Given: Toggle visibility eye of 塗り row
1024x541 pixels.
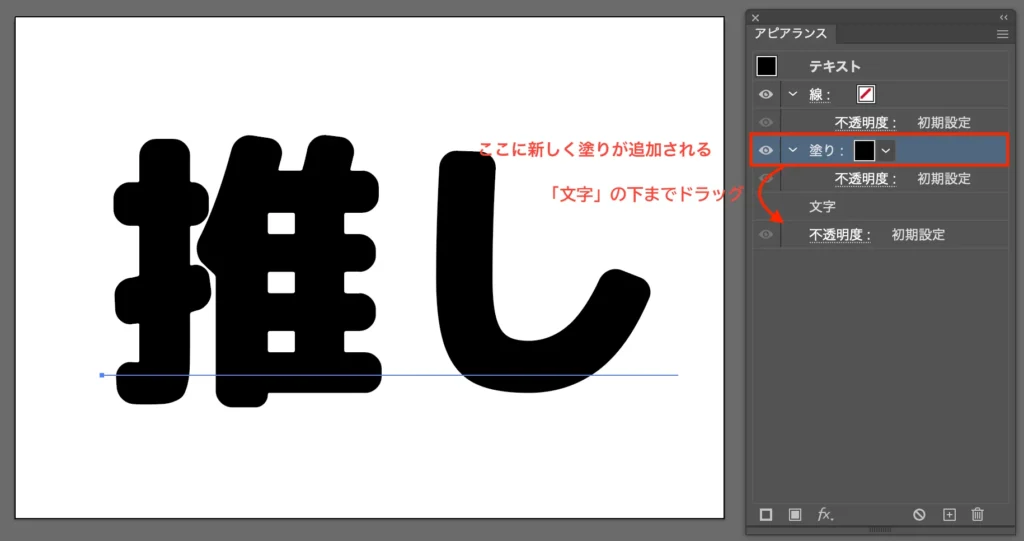Looking at the screenshot, I should click(766, 150).
